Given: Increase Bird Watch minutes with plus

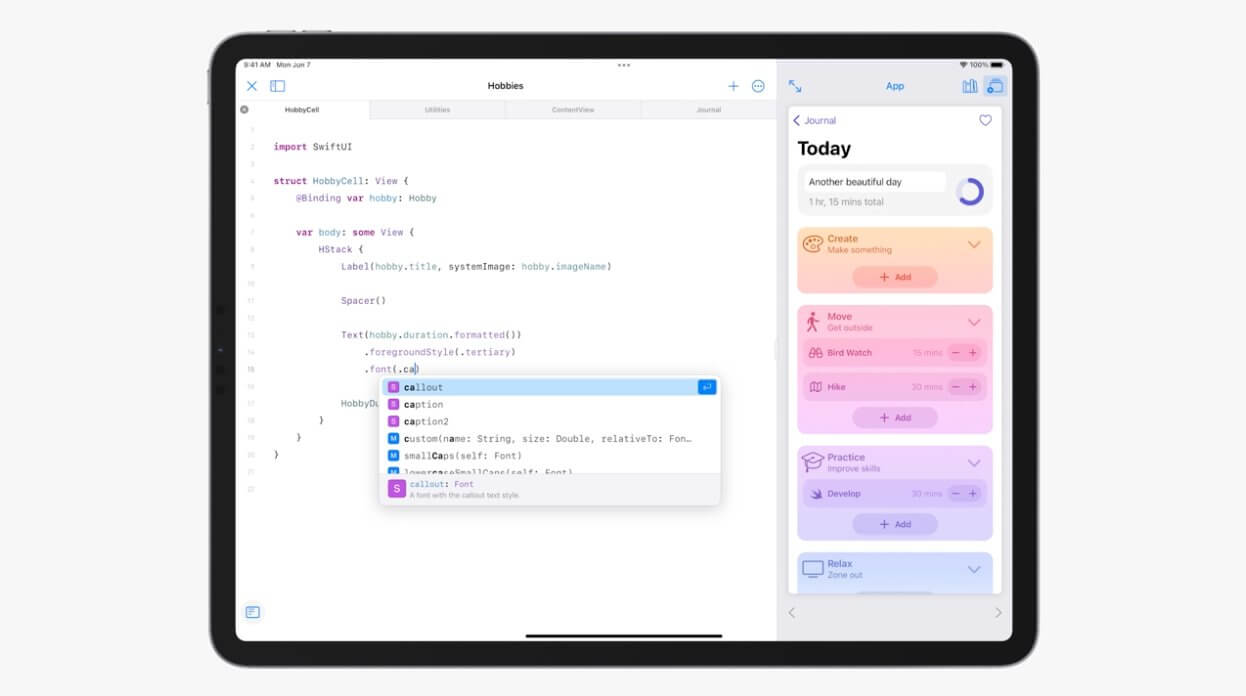Looking at the screenshot, I should [x=973, y=353].
